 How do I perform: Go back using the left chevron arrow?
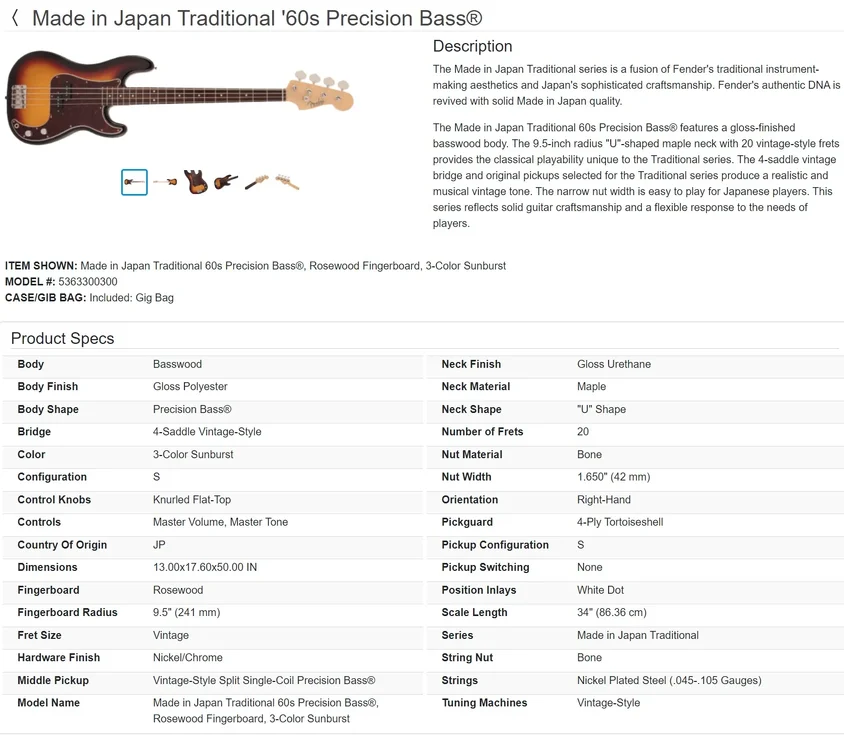(x=15, y=18)
